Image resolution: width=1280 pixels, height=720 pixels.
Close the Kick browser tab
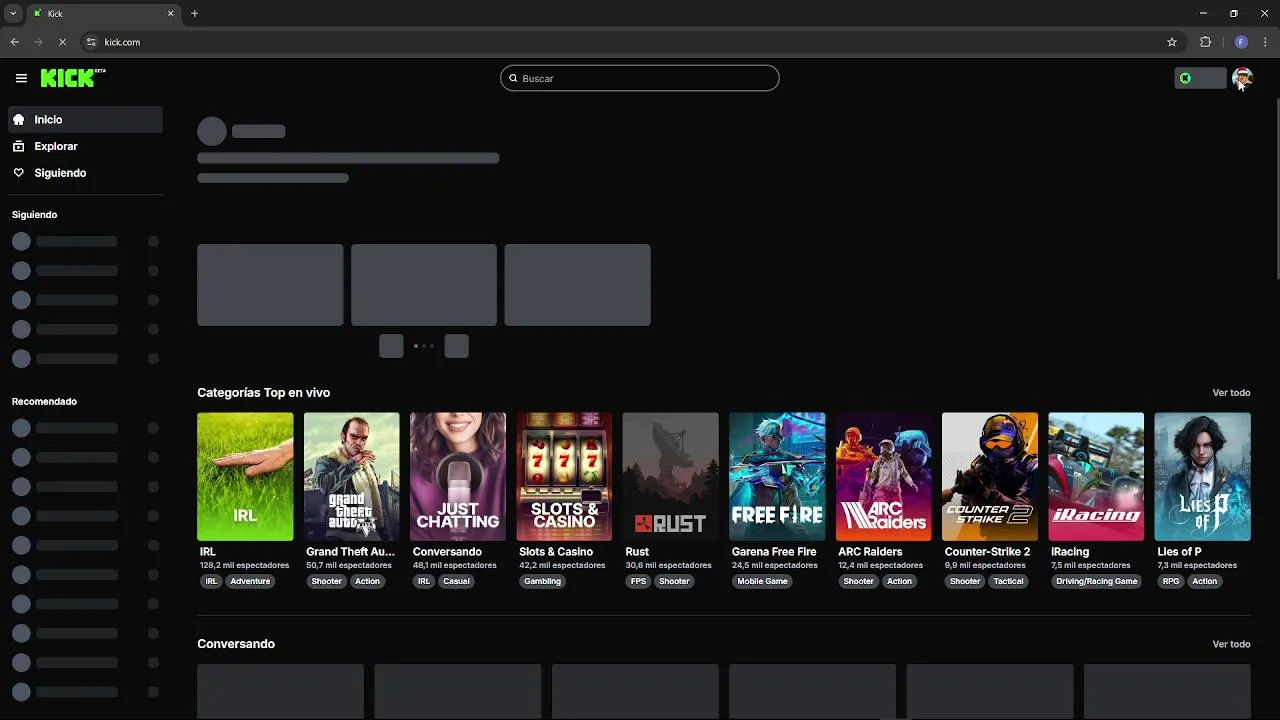pos(170,13)
